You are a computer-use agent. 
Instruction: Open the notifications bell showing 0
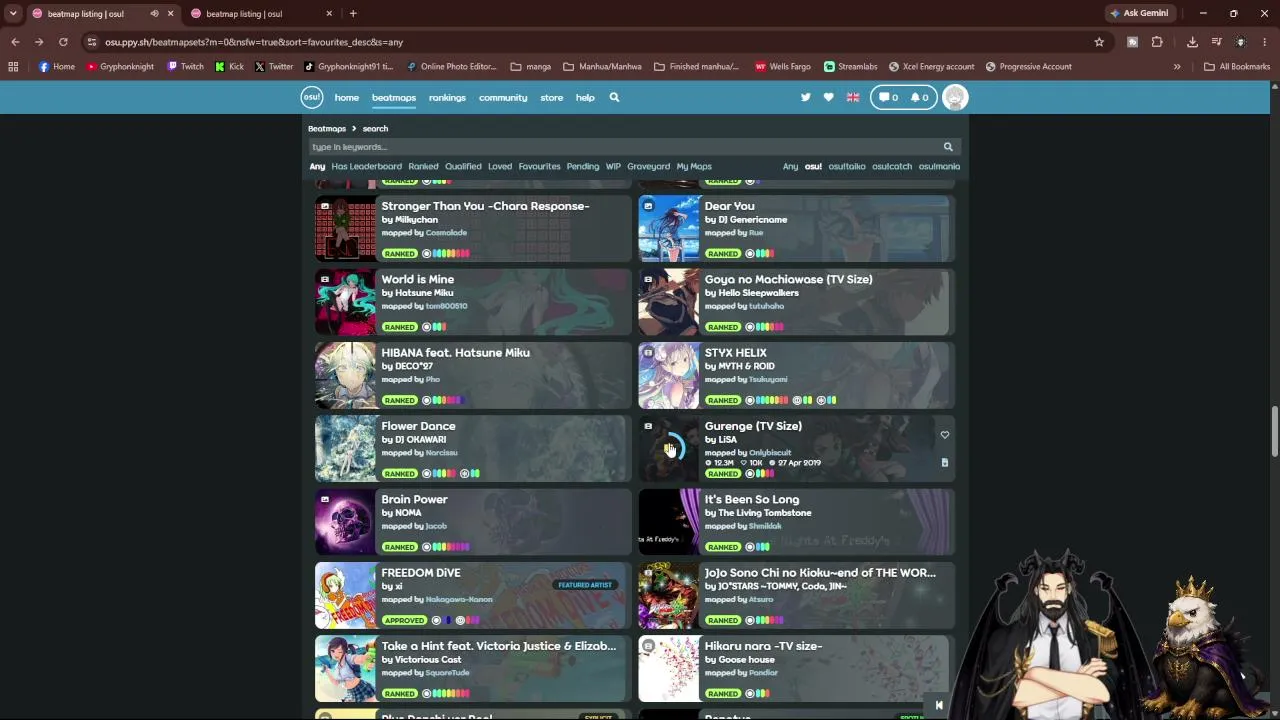(918, 97)
